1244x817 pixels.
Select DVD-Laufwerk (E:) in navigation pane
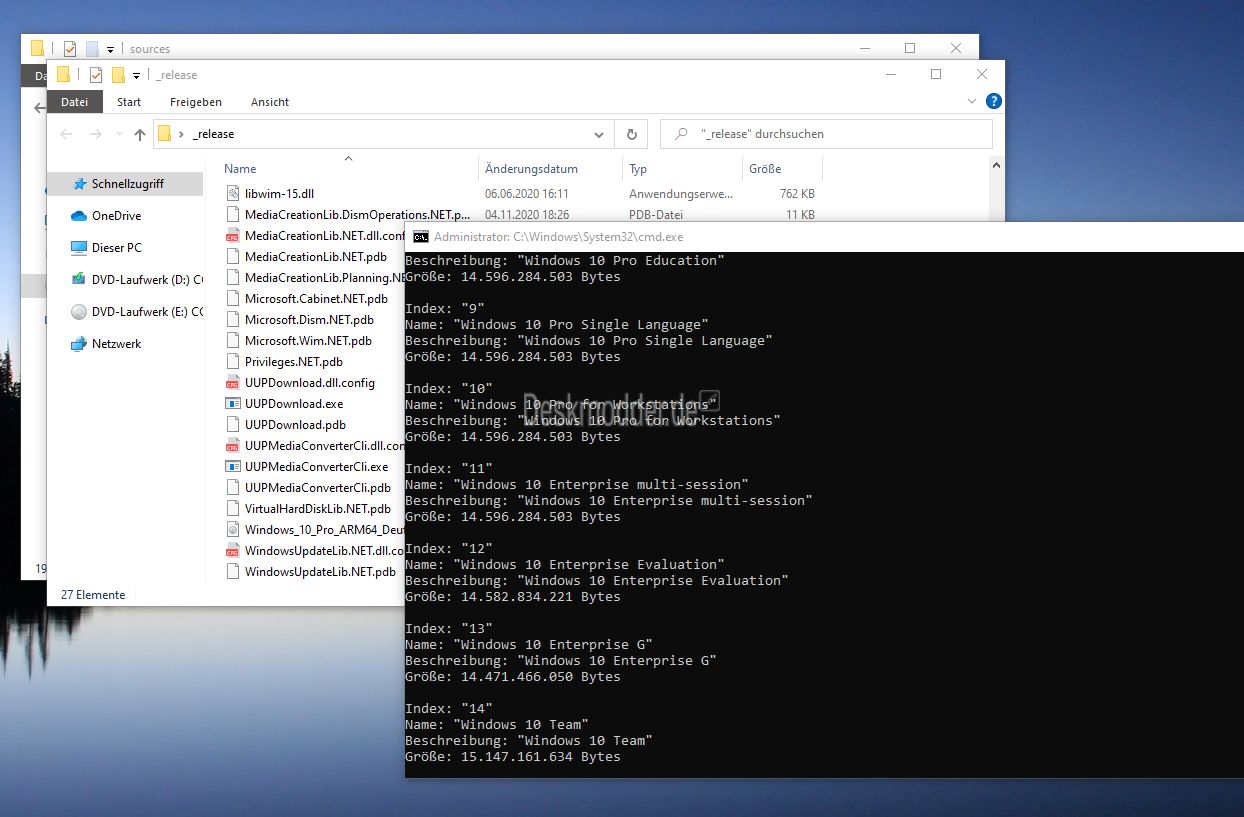click(x=147, y=312)
